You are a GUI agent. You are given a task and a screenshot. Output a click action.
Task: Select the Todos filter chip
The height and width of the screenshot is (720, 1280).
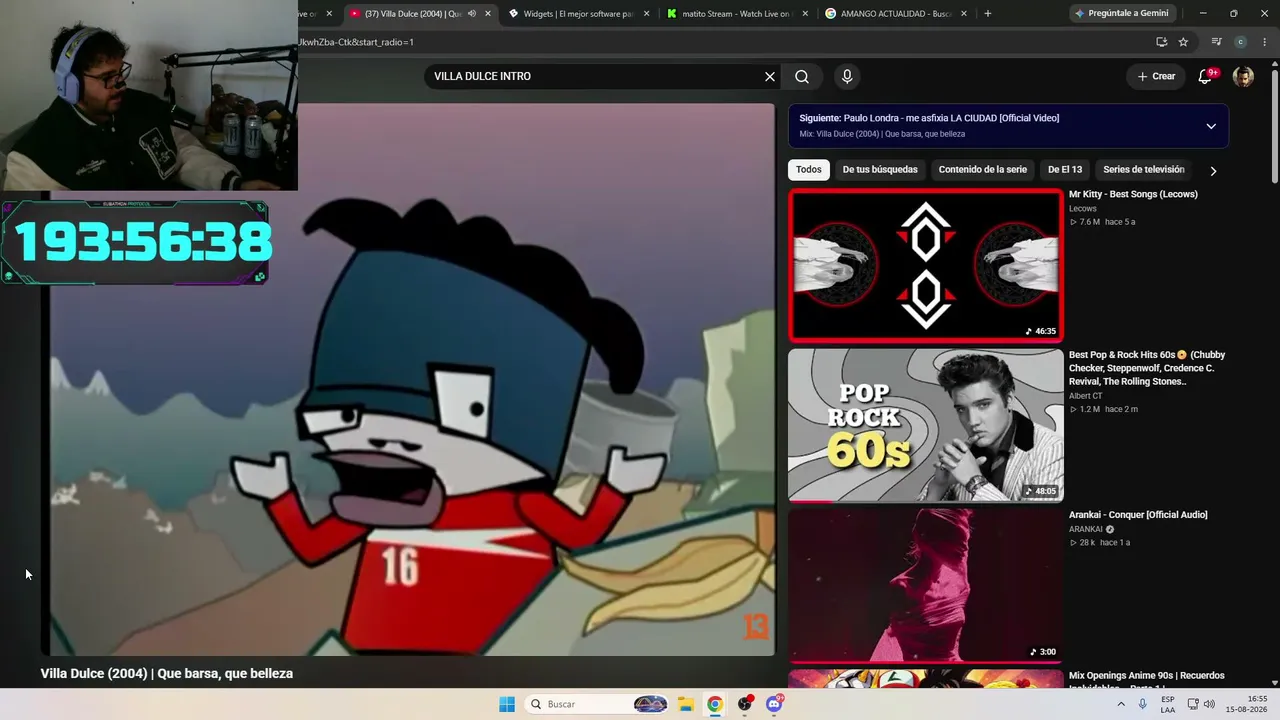pyautogui.click(x=809, y=170)
